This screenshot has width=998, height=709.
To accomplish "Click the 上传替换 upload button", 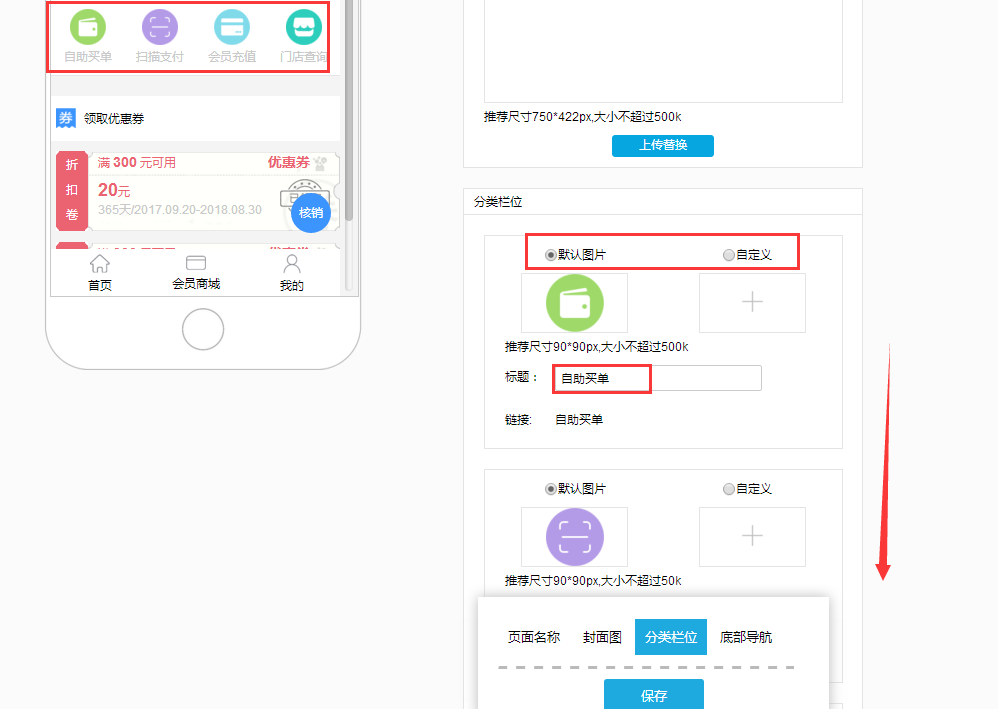I will pos(663,146).
